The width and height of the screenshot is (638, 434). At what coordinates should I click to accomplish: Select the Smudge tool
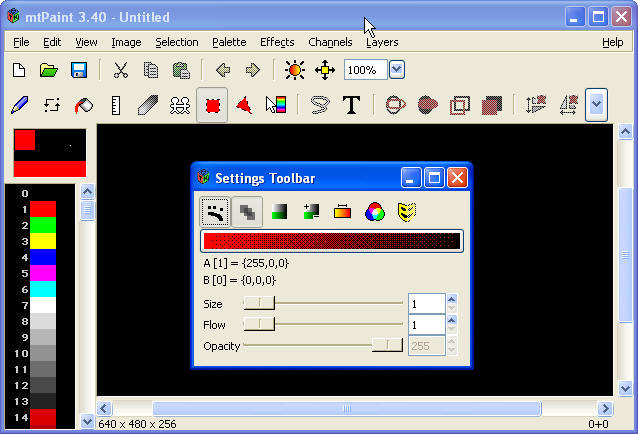tap(148, 105)
